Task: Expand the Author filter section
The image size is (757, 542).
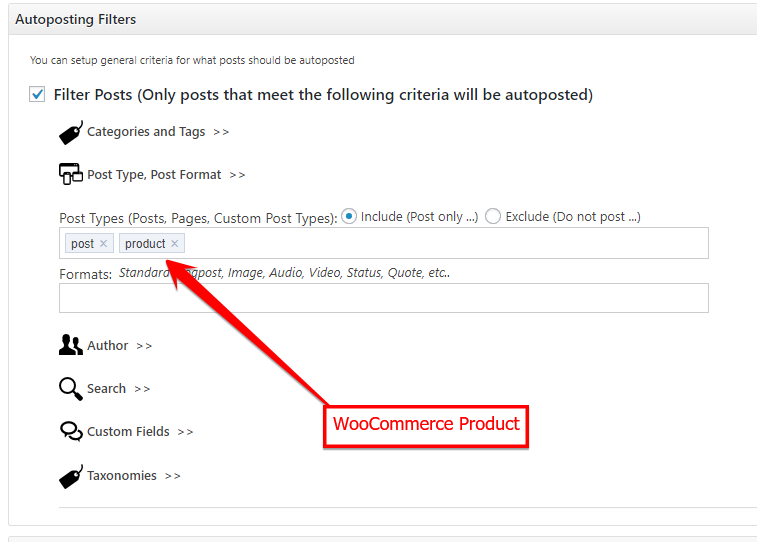Action: coord(119,346)
